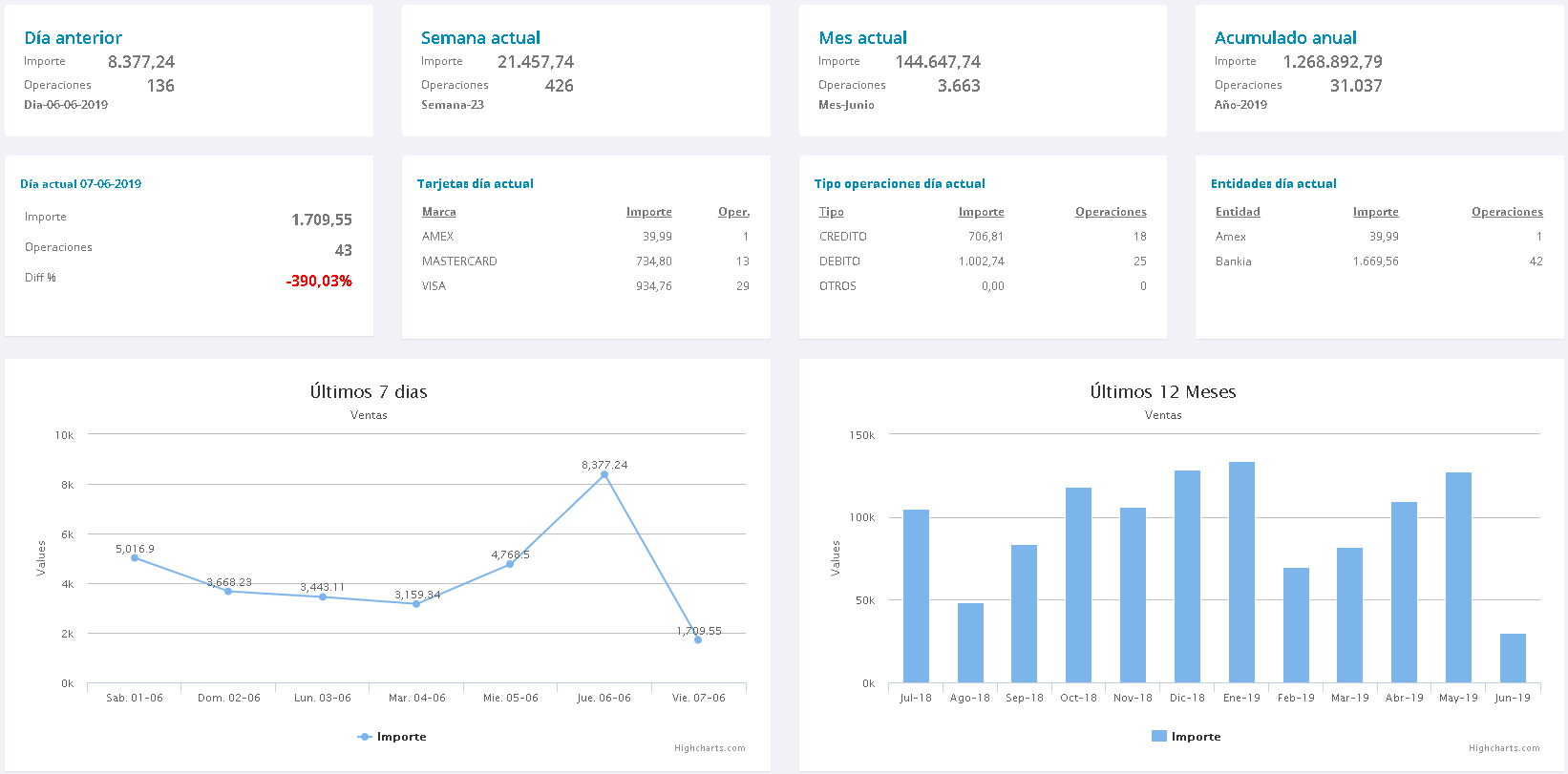This screenshot has height=774, width=1568.
Task: Click the Ago-18 bar
Action: tap(970, 643)
